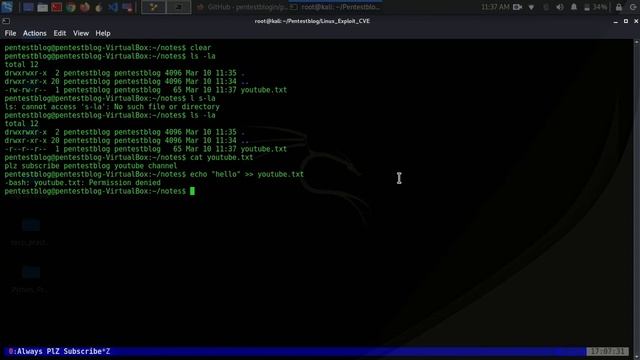The width and height of the screenshot is (640, 360).
Task: Open the Edit menu
Action: 60,33
